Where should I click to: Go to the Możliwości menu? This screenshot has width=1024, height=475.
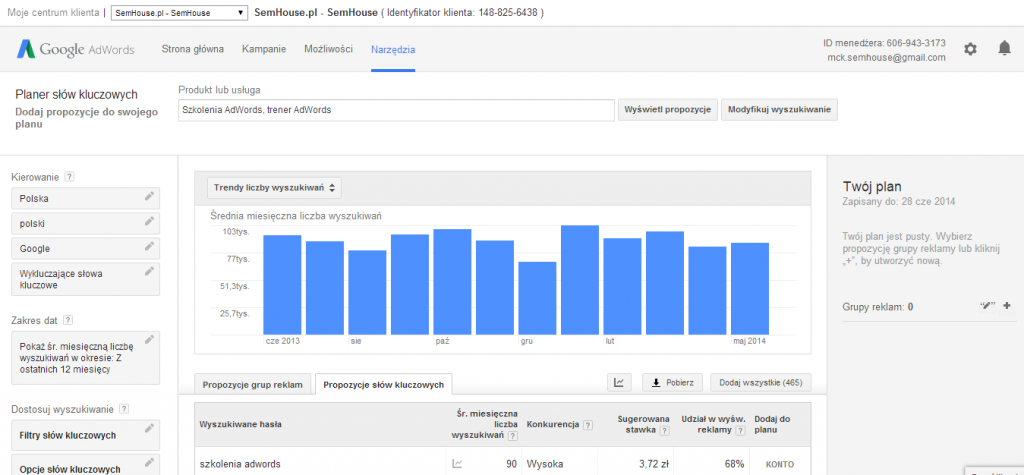click(x=327, y=49)
